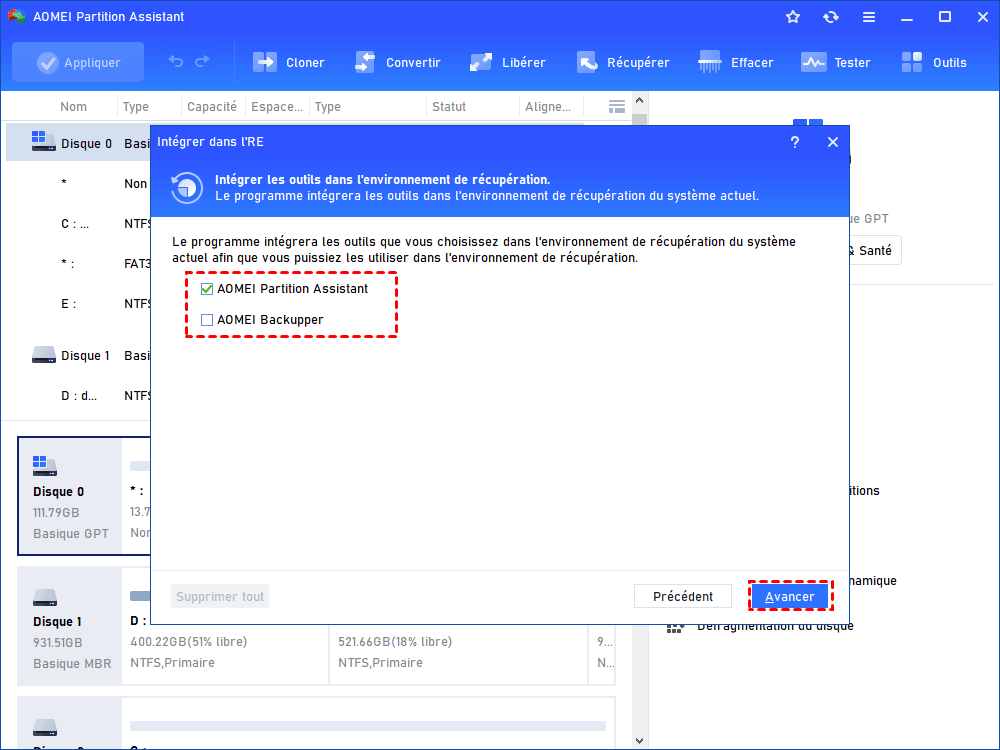Select the E : partition row
1000x750 pixels.
click(78, 304)
